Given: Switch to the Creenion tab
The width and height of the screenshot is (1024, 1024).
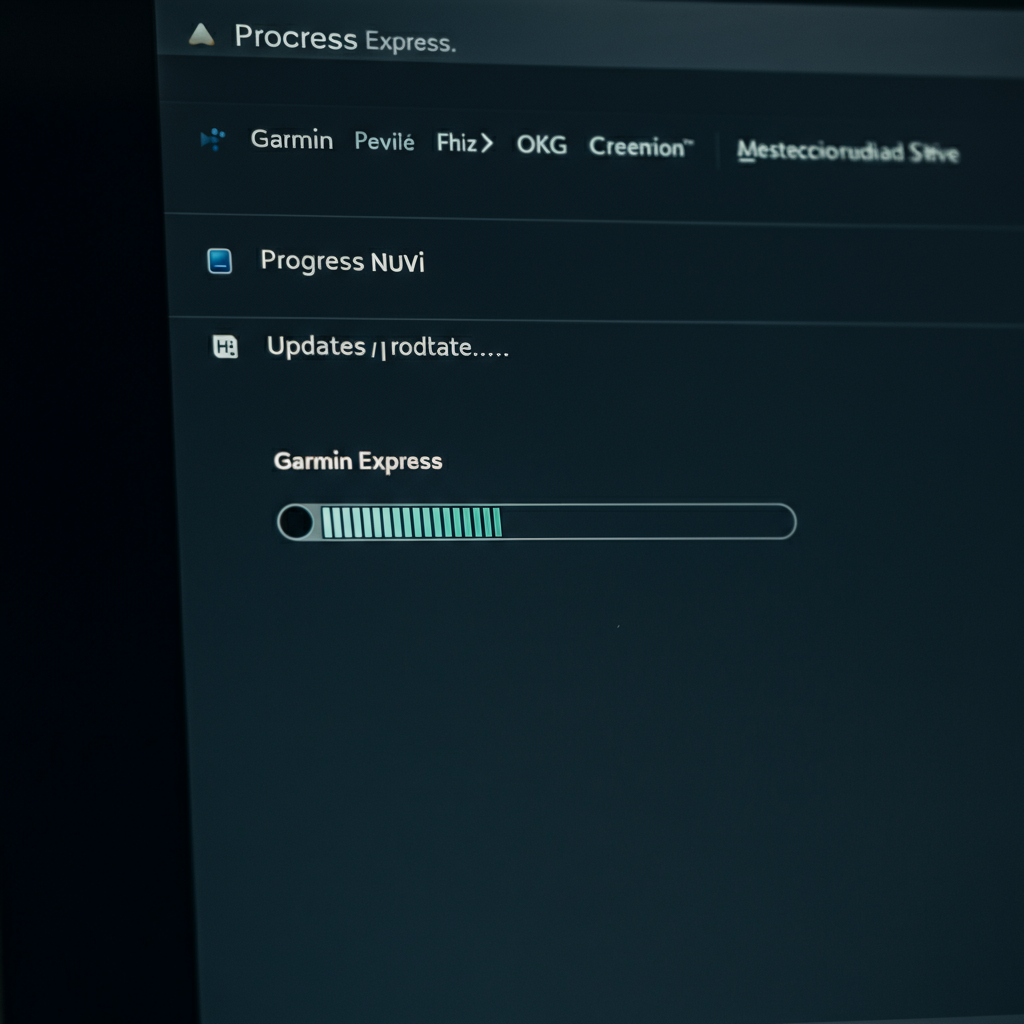Looking at the screenshot, I should pos(640,147).
